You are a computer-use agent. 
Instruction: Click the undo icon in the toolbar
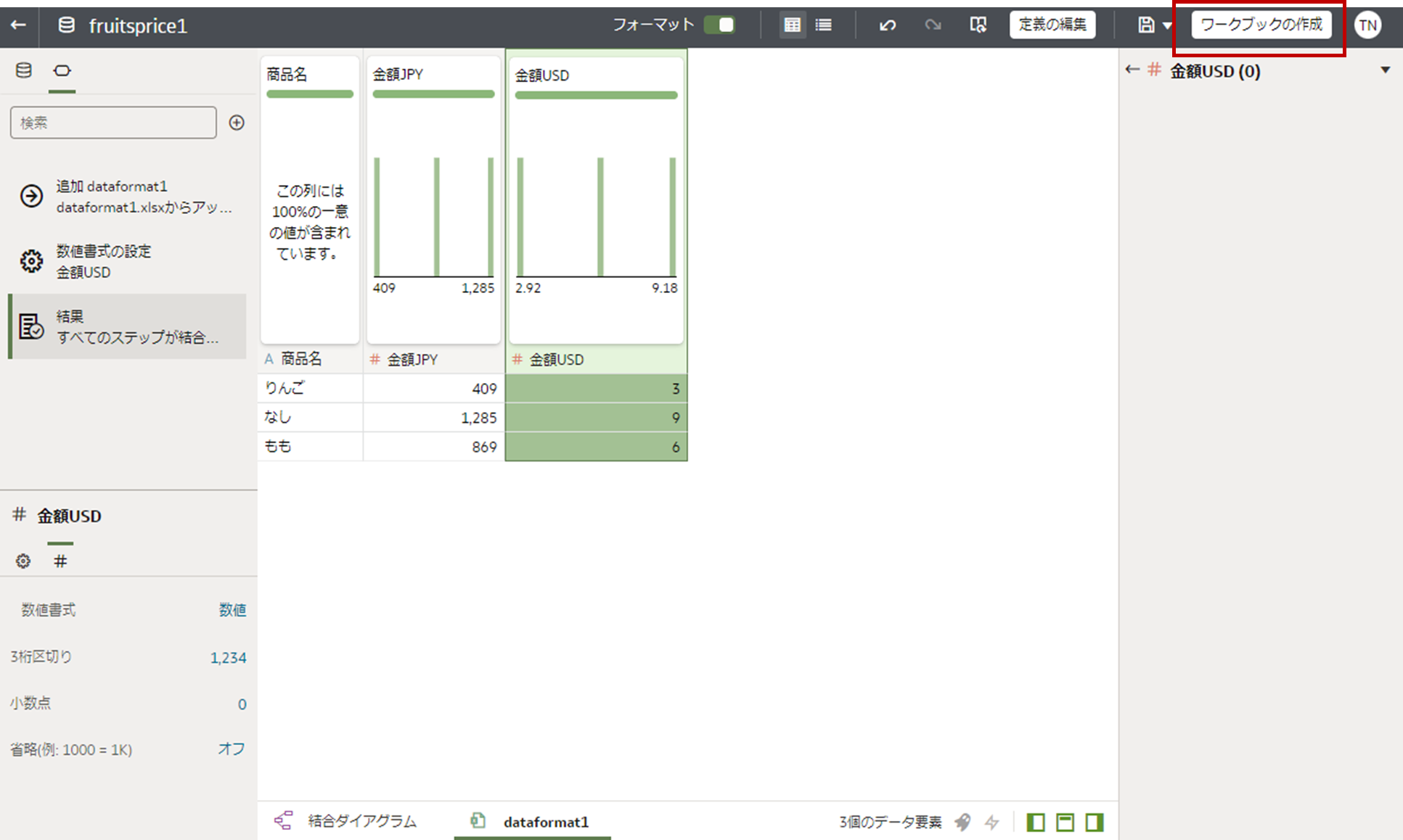pyautogui.click(x=887, y=25)
